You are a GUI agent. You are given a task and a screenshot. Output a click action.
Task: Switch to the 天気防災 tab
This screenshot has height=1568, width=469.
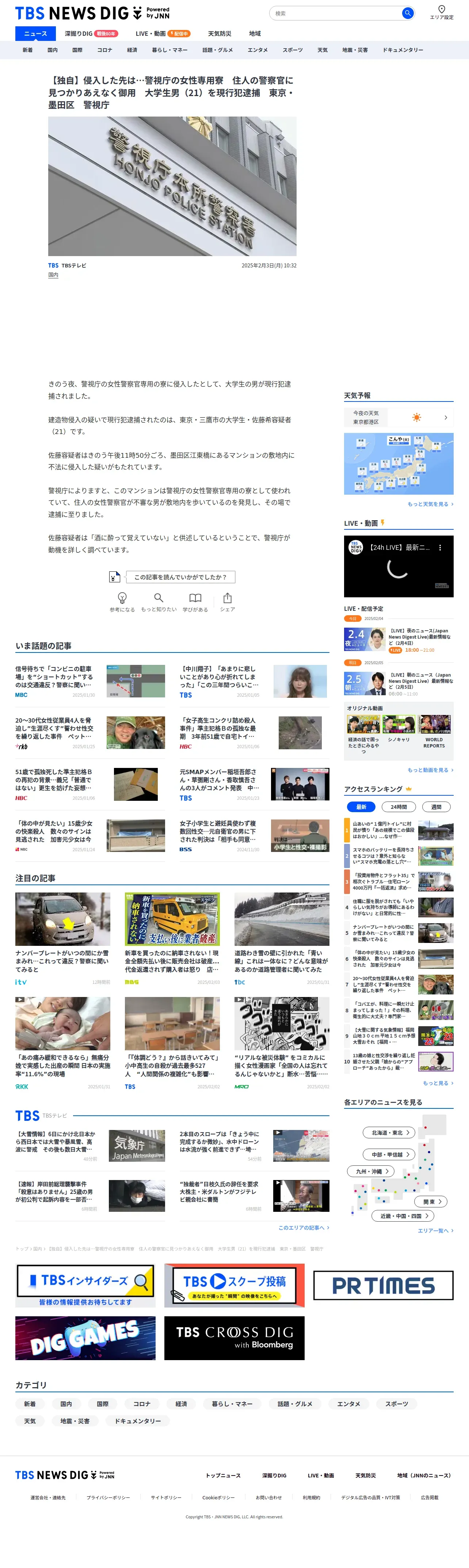pyautogui.click(x=220, y=34)
